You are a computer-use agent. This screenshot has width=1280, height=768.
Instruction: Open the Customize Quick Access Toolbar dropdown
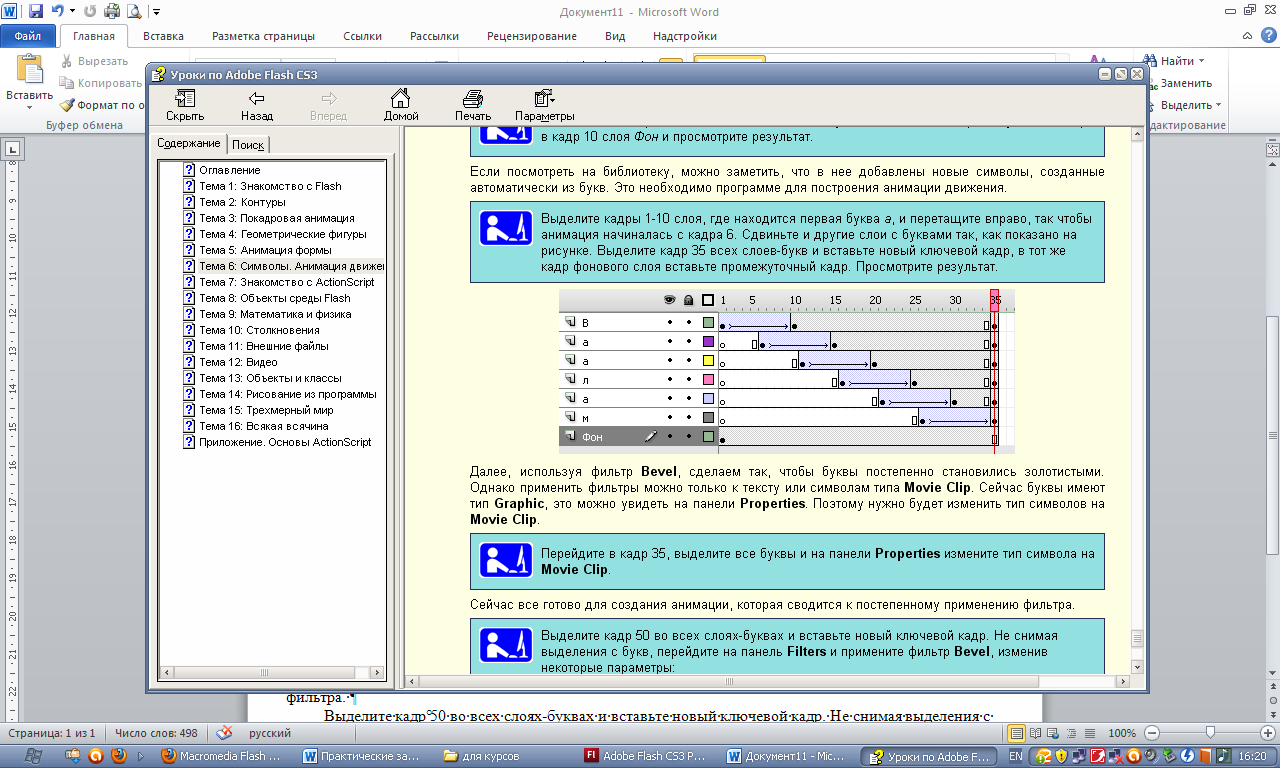(x=156, y=13)
